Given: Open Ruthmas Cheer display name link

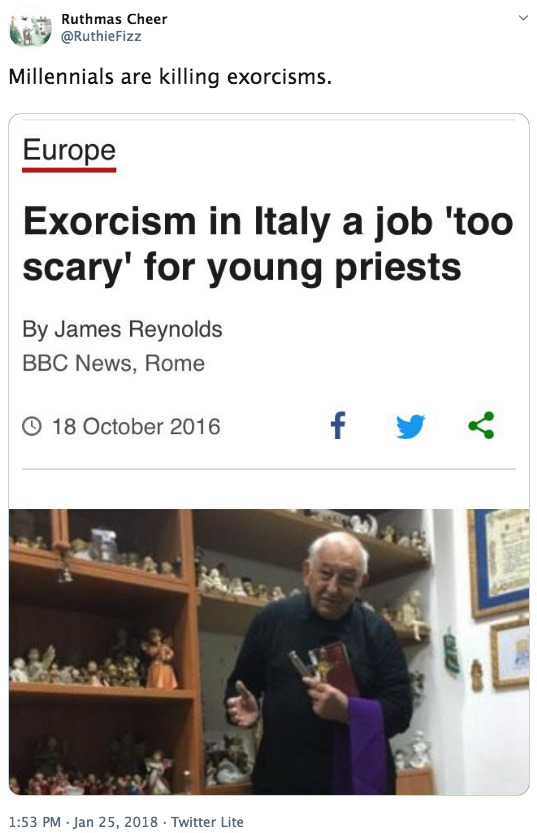Looking at the screenshot, I should point(114,19).
